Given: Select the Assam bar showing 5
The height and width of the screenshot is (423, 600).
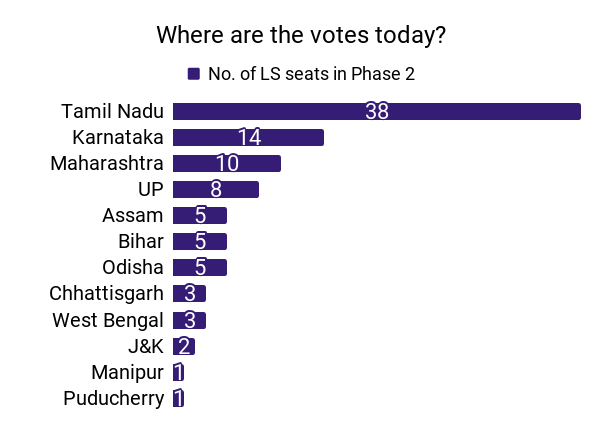Looking at the screenshot, I should click(200, 215).
